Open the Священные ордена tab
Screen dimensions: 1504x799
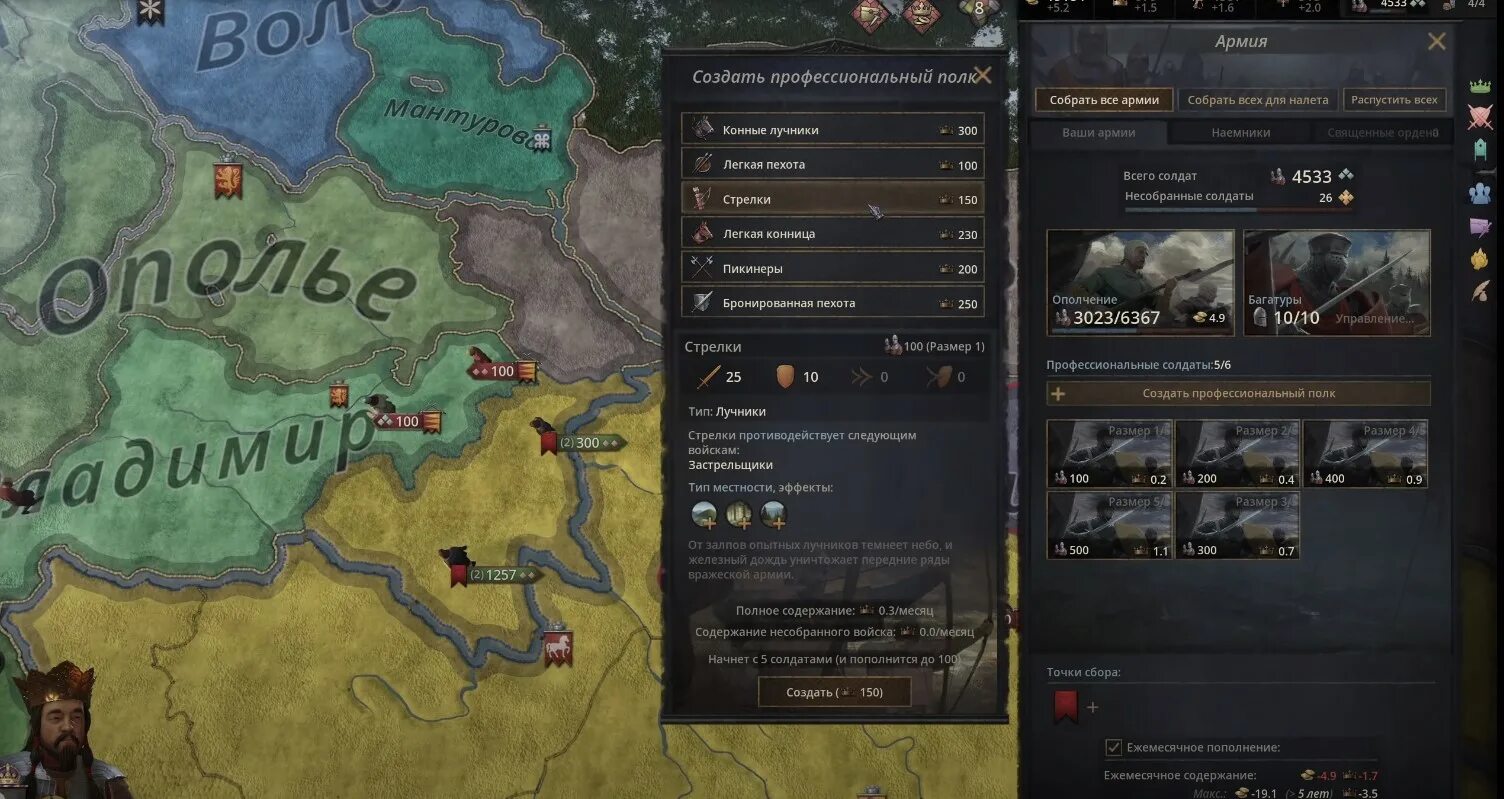[x=1382, y=132]
